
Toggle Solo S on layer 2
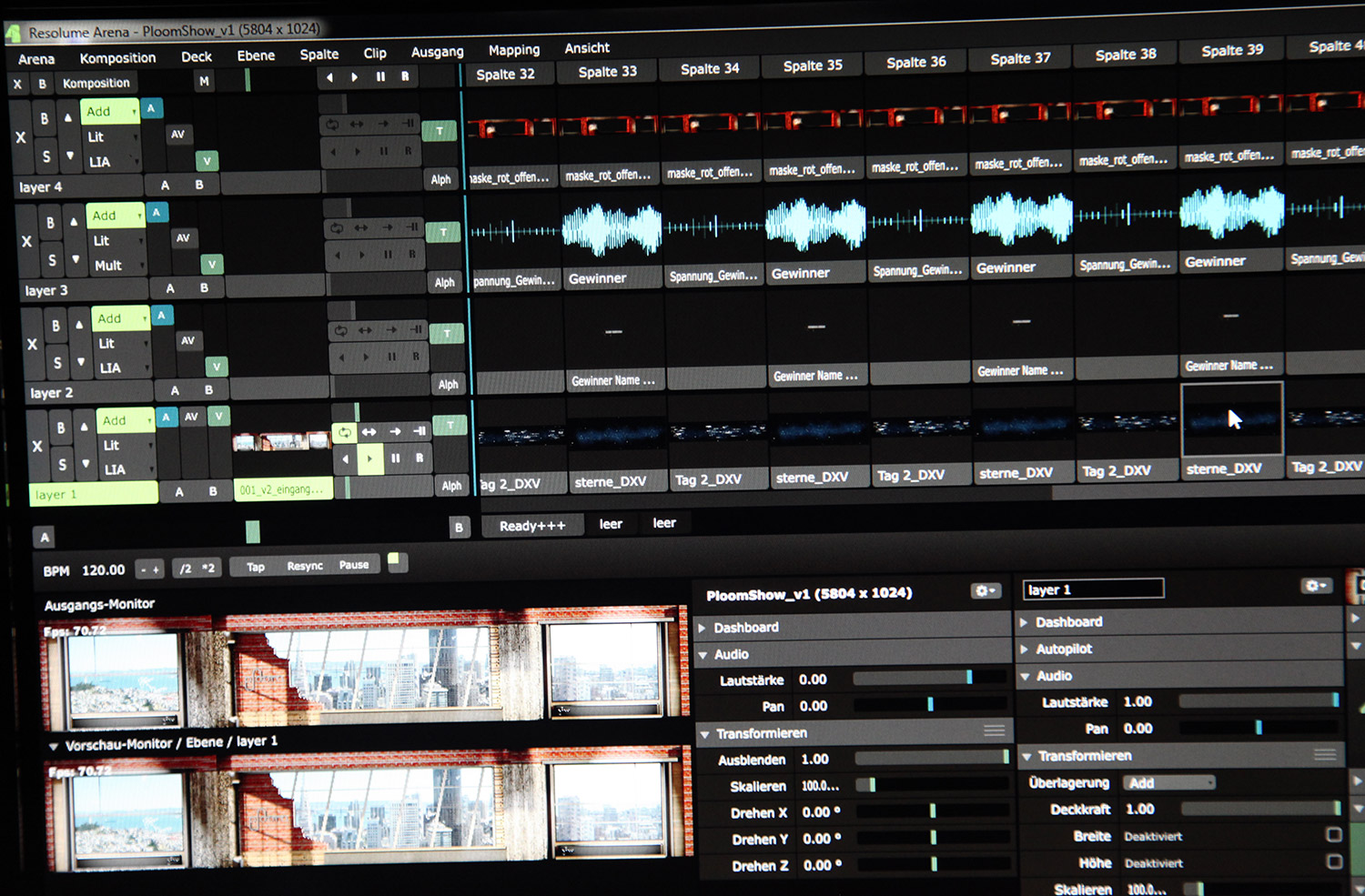(57, 364)
